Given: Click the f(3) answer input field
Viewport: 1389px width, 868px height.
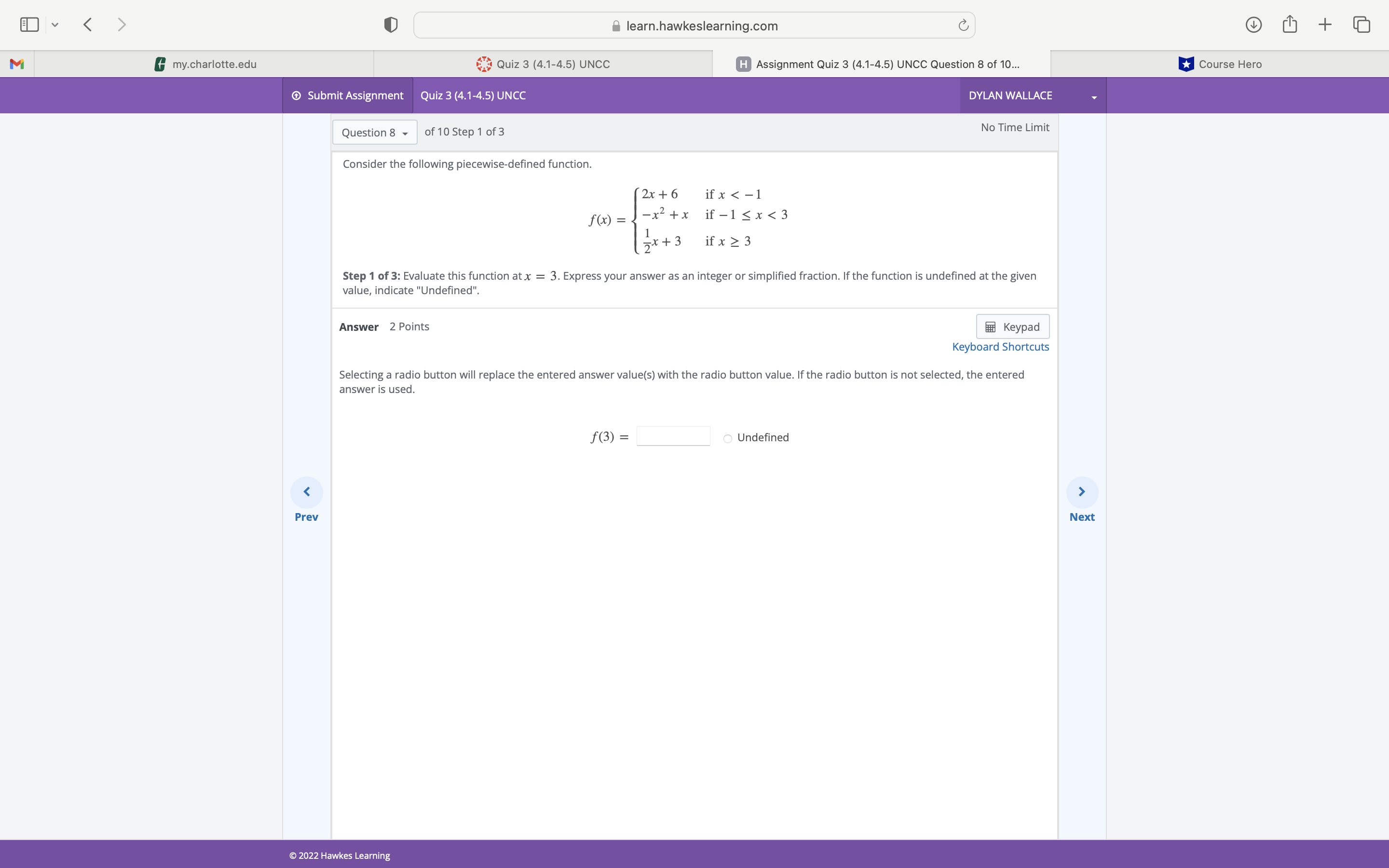Looking at the screenshot, I should coord(672,436).
